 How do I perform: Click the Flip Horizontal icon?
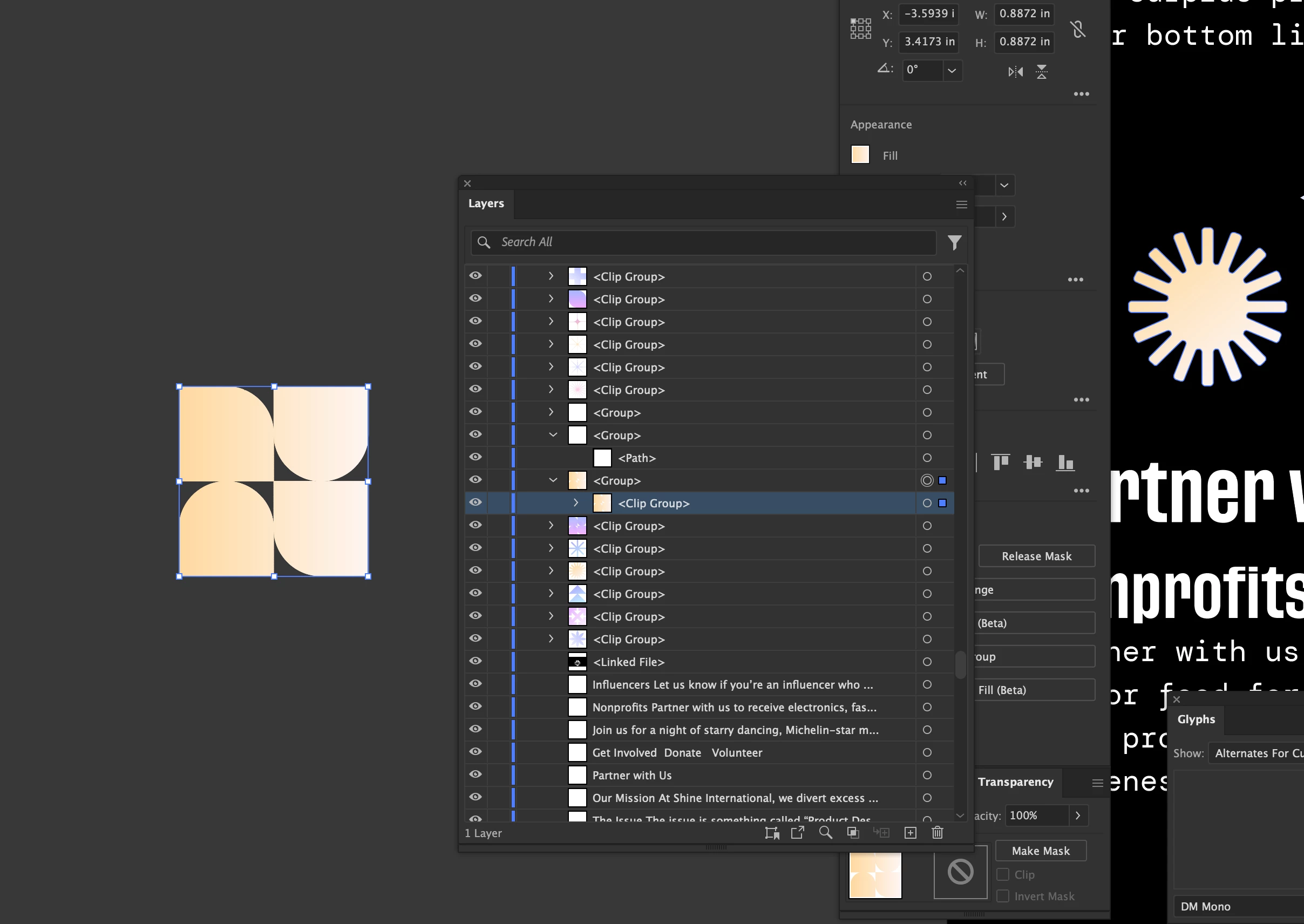1015,72
